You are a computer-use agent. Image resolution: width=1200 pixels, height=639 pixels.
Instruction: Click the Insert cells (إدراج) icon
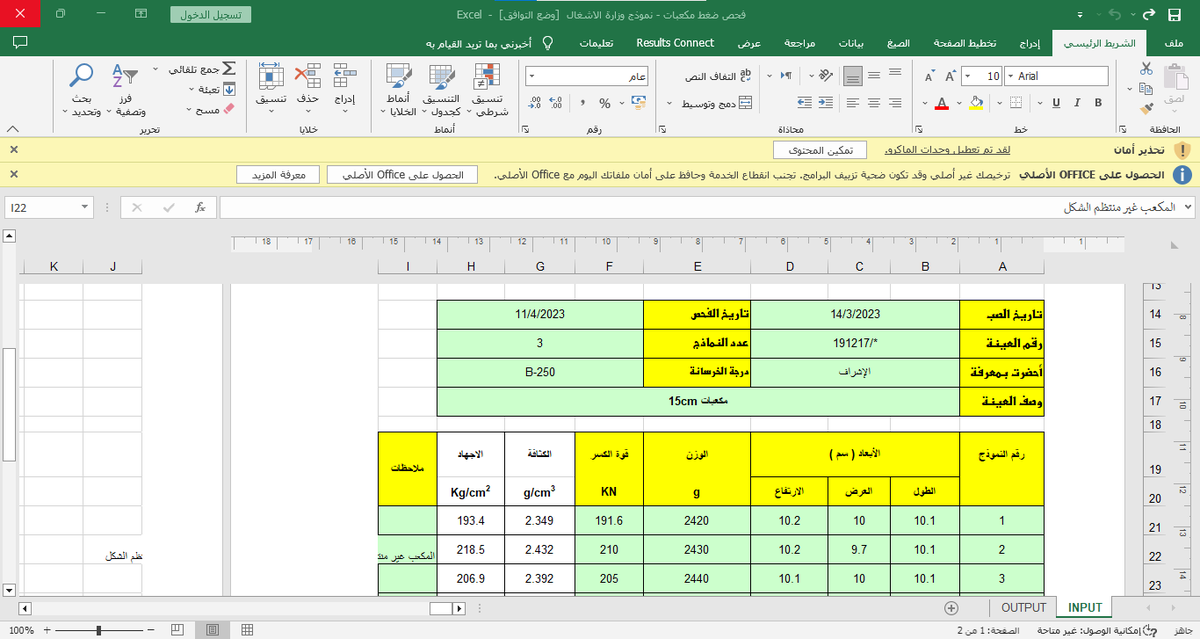[344, 76]
